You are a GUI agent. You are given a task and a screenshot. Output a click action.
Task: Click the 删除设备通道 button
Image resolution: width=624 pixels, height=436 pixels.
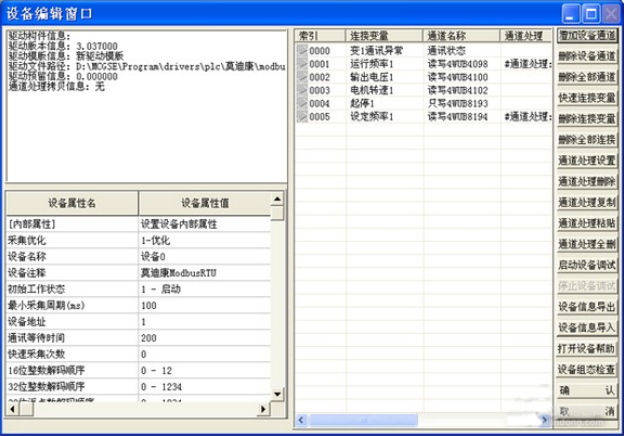[586, 56]
